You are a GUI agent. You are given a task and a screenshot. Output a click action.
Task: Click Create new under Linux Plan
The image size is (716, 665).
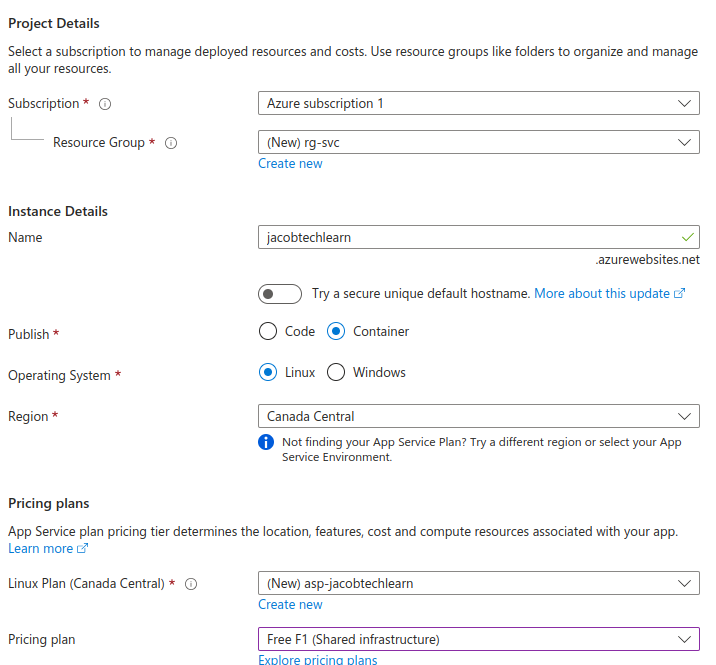290,605
